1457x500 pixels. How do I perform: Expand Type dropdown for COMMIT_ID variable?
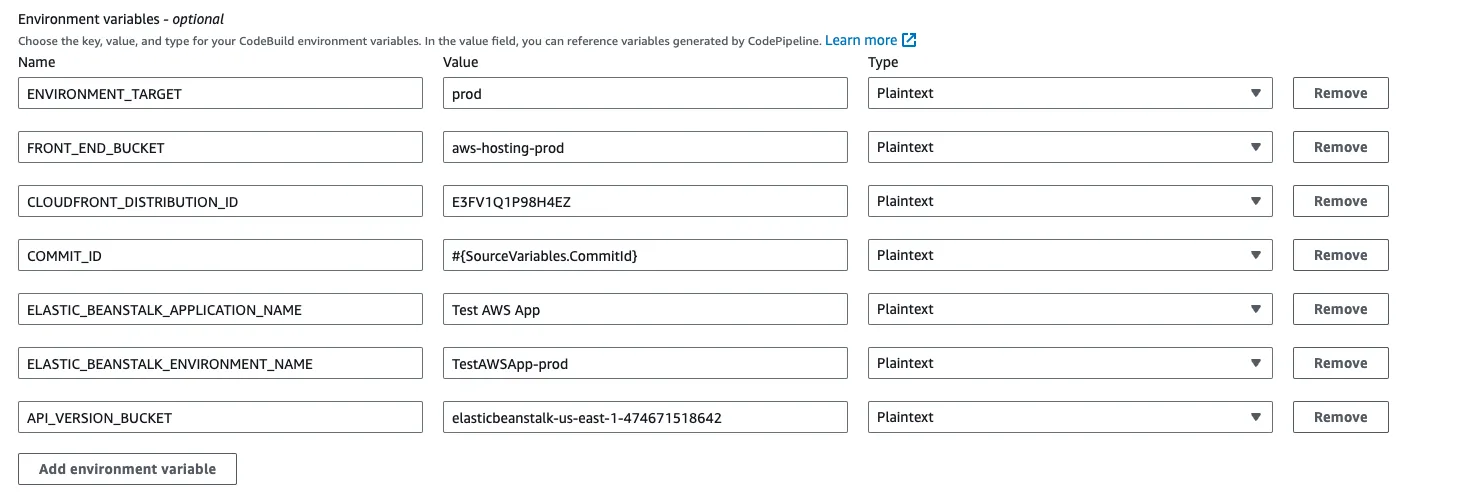coord(1069,255)
